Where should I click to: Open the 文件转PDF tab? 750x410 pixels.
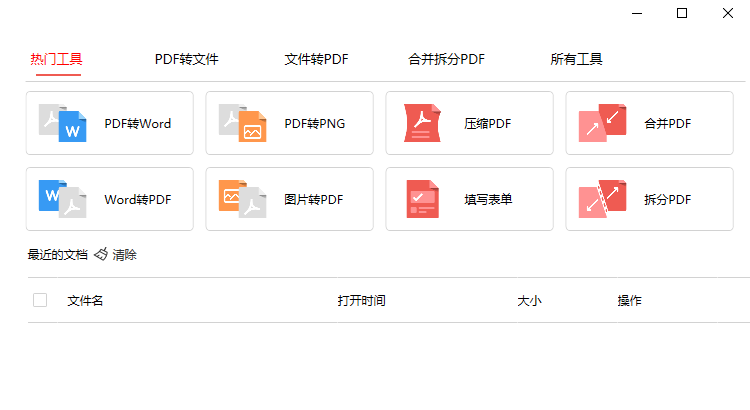[x=316, y=59]
